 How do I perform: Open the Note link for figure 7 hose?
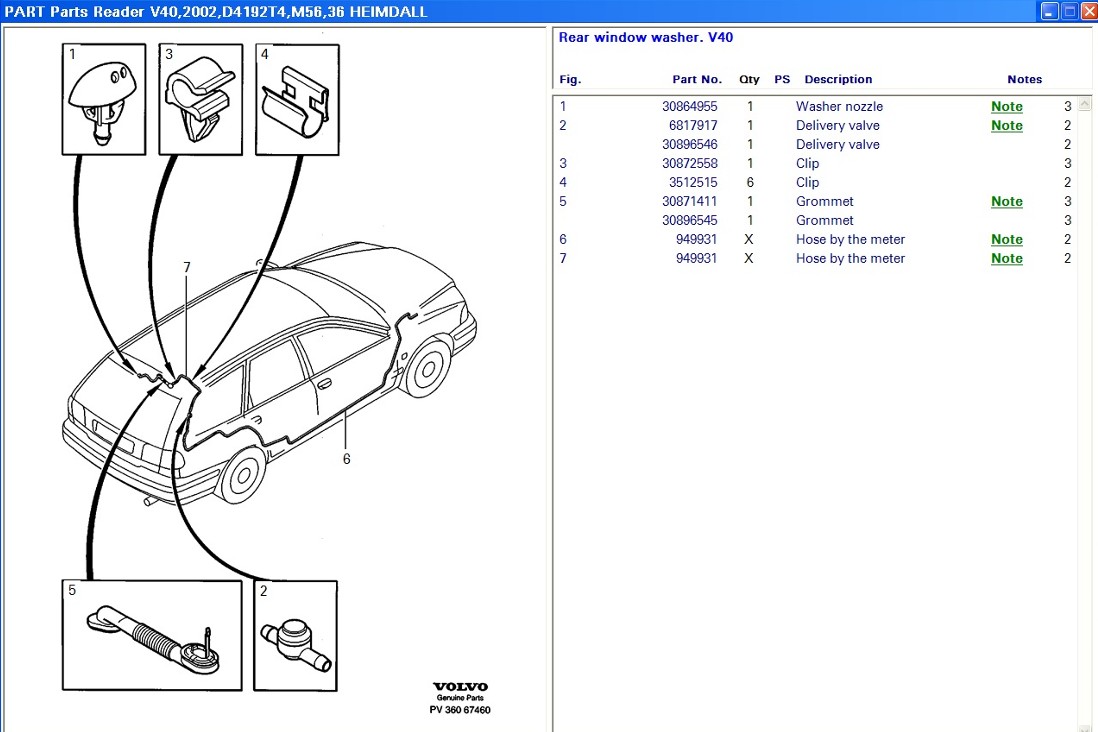pyautogui.click(x=1006, y=258)
